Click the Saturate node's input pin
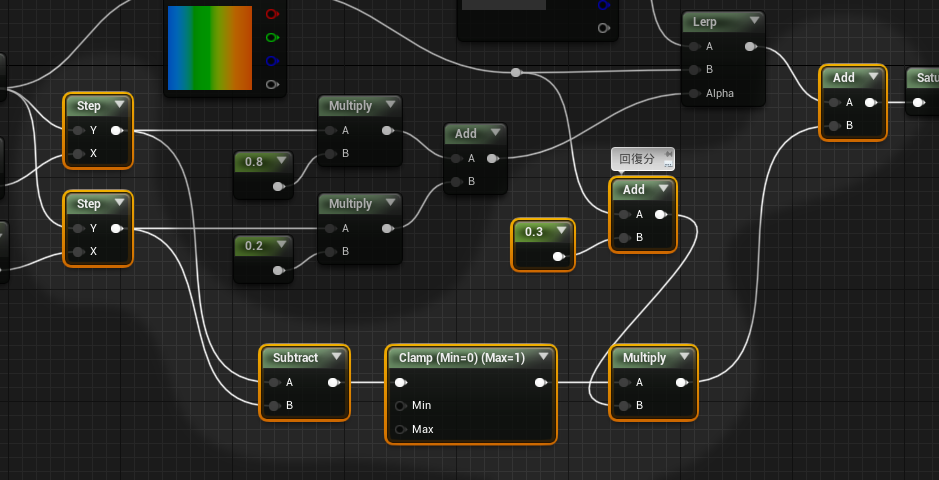Screen dimensions: 939x480 918,102
